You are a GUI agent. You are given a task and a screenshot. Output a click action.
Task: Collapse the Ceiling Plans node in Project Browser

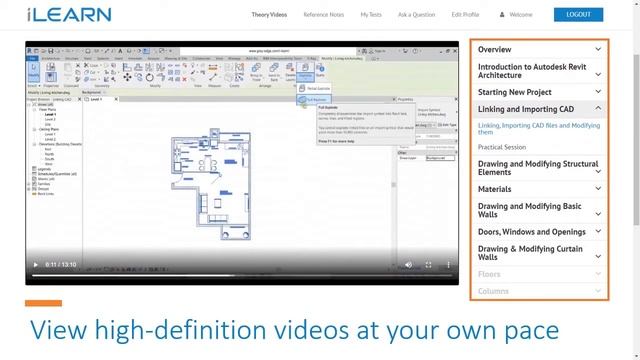[35, 129]
